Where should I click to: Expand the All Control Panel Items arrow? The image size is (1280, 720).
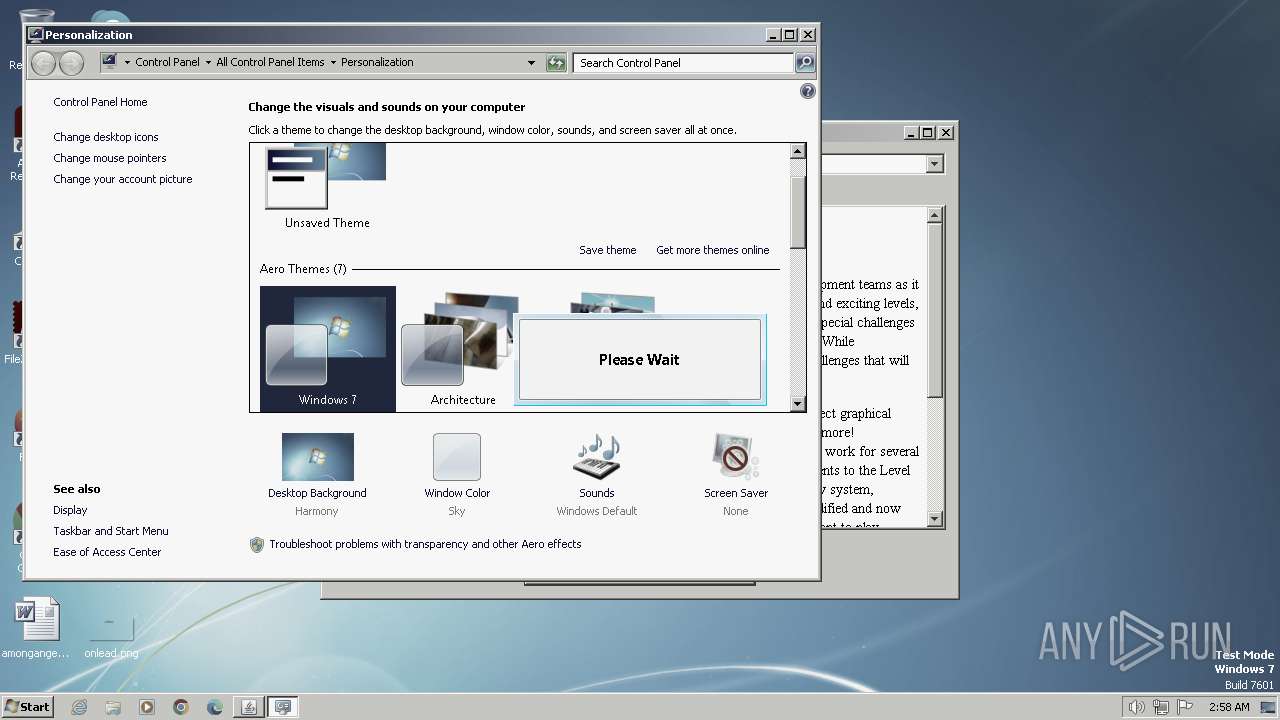(333, 62)
